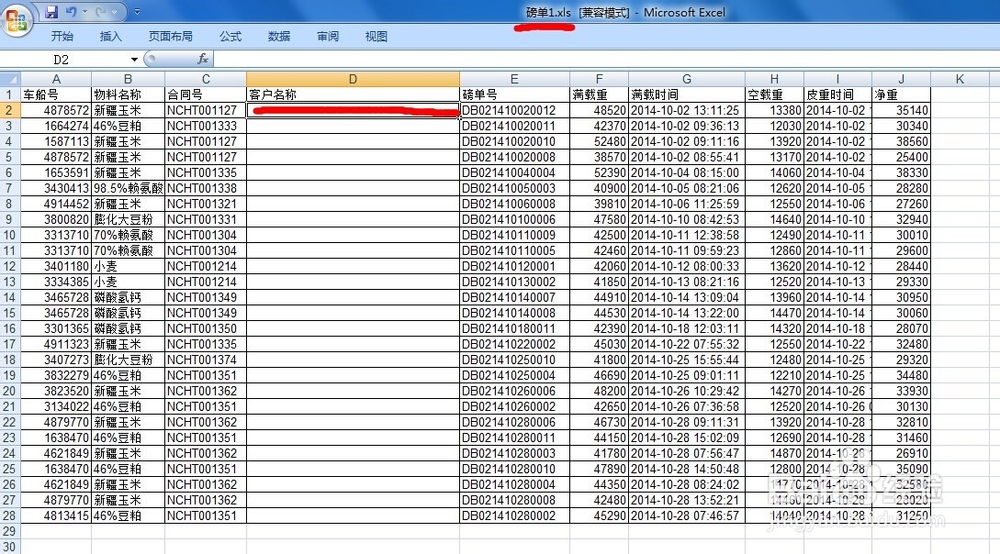The height and width of the screenshot is (554, 1000).
Task: Select cell containing 1664274
Action: click(x=56, y=126)
